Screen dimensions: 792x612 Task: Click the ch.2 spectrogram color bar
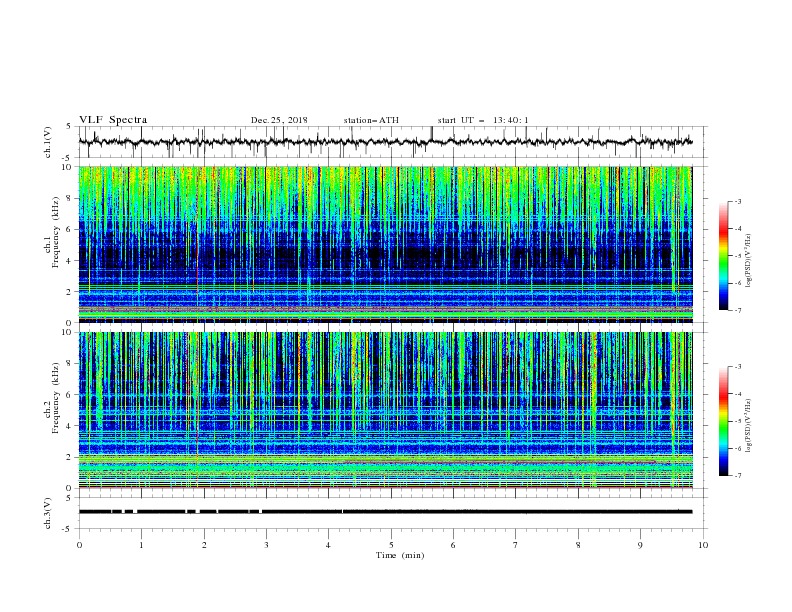(723, 421)
